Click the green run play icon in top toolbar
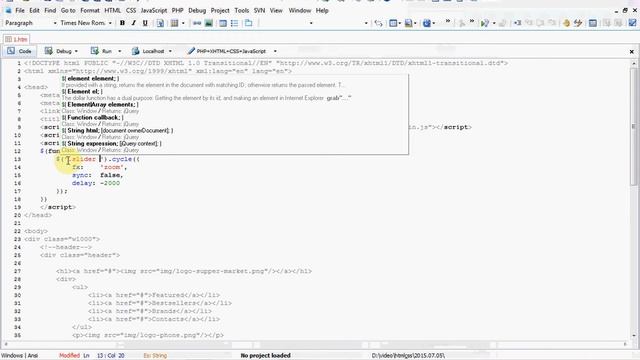The height and width of the screenshot is (360, 640). [484, 23]
